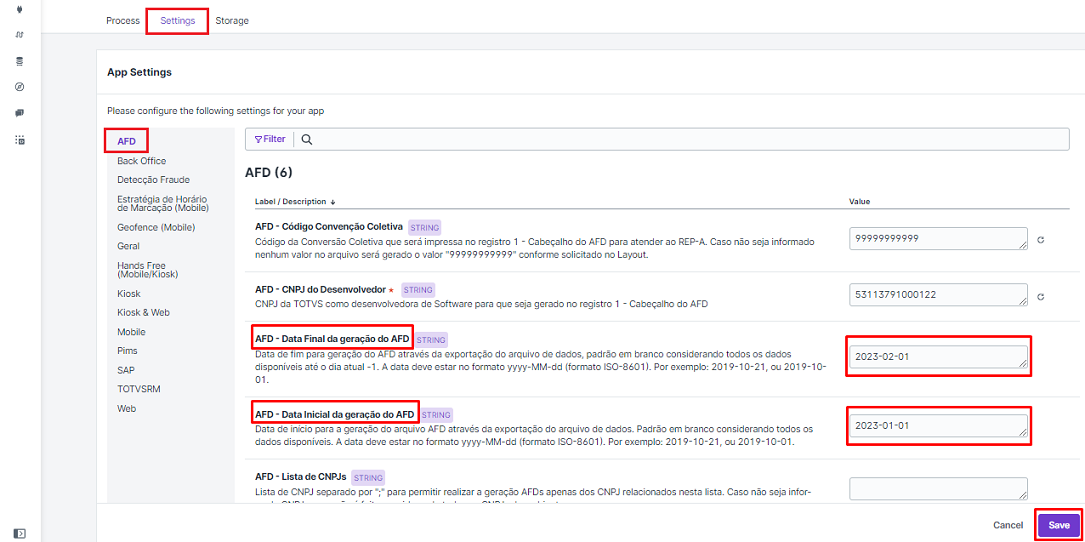Click the Value column header
Screen dimensions: 1085x542
[x=859, y=201]
